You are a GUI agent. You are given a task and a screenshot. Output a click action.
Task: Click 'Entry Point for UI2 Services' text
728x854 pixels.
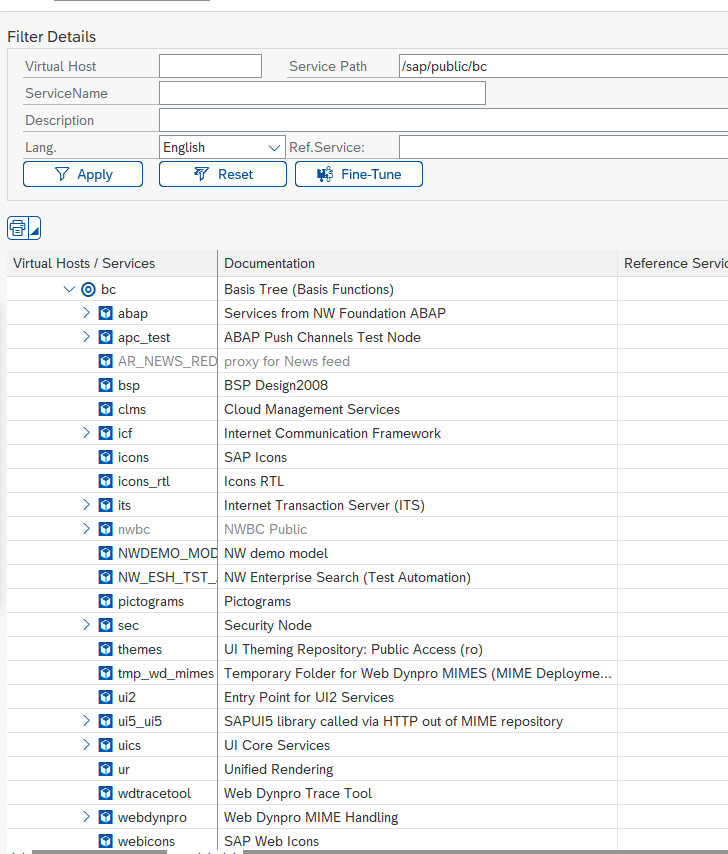(x=309, y=697)
